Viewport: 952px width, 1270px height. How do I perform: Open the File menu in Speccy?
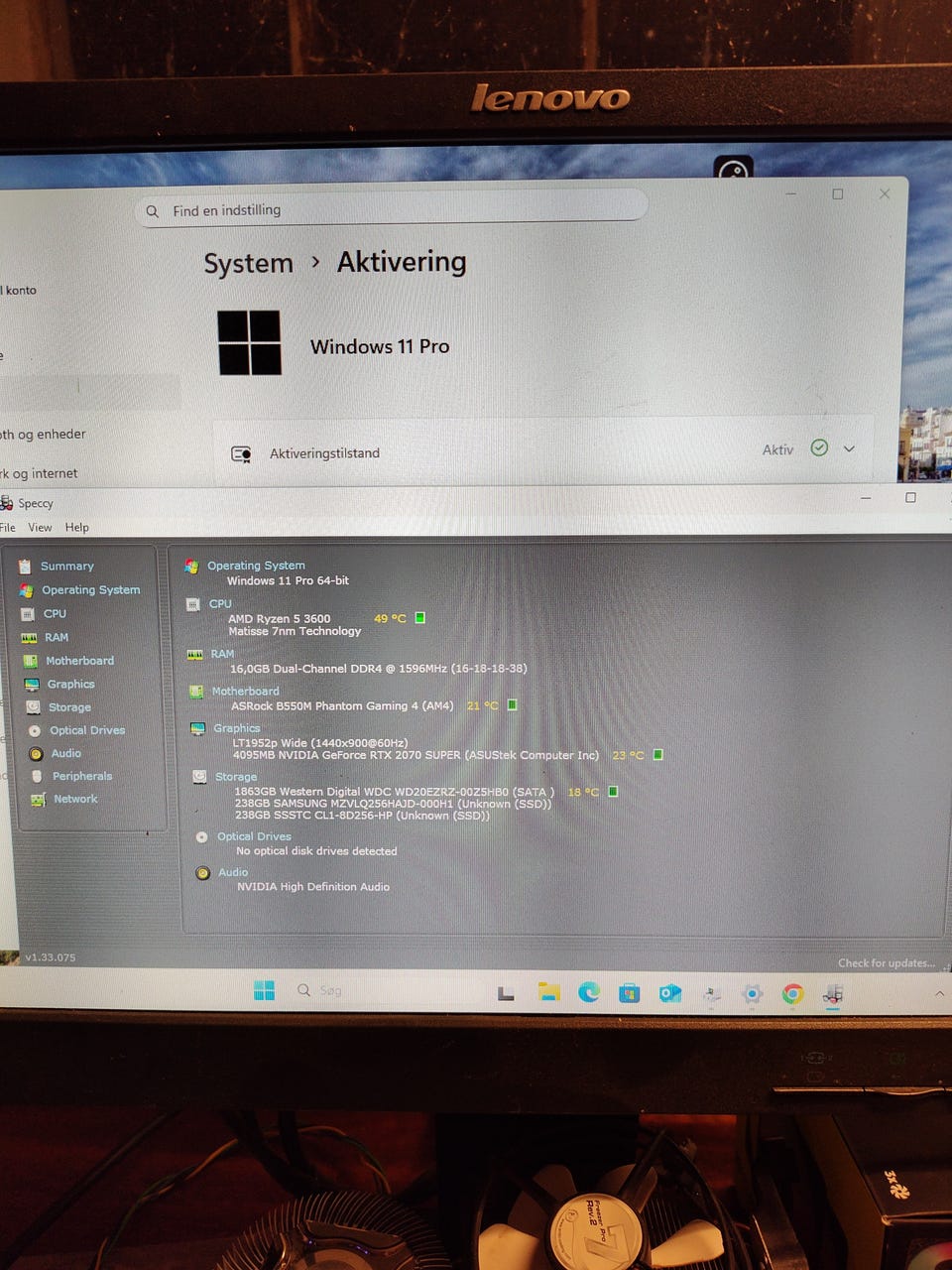7,528
